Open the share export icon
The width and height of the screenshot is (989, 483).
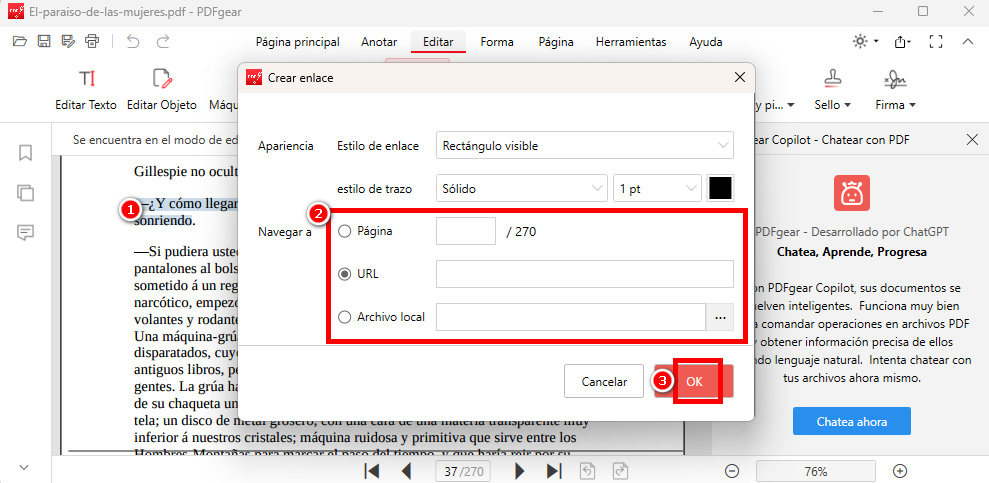click(x=900, y=42)
